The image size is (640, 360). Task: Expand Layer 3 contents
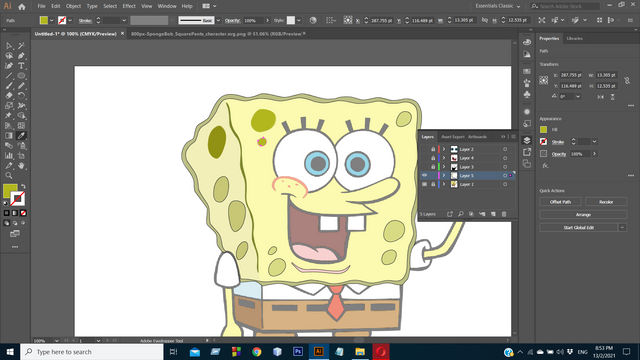point(444,167)
